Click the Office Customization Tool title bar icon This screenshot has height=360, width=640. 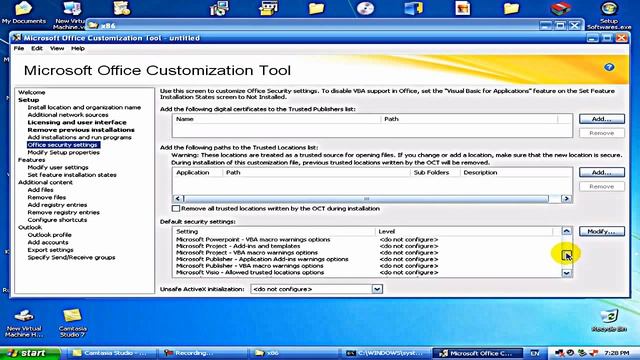(x=17, y=38)
